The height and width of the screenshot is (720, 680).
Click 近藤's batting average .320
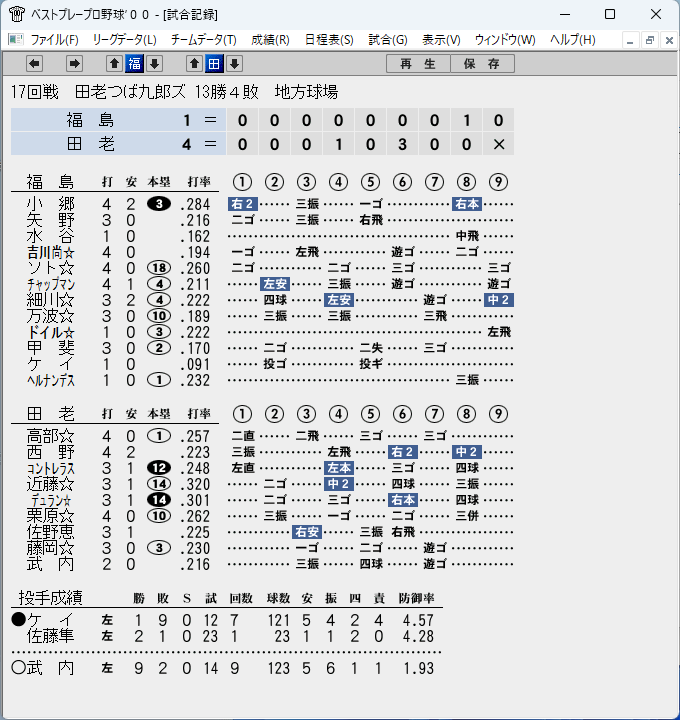coord(195,484)
